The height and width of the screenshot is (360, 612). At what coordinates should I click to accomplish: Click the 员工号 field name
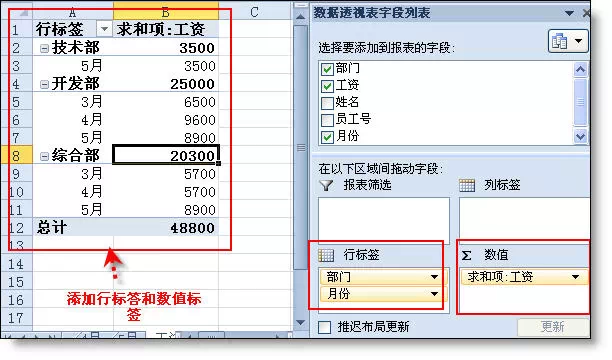[353, 119]
